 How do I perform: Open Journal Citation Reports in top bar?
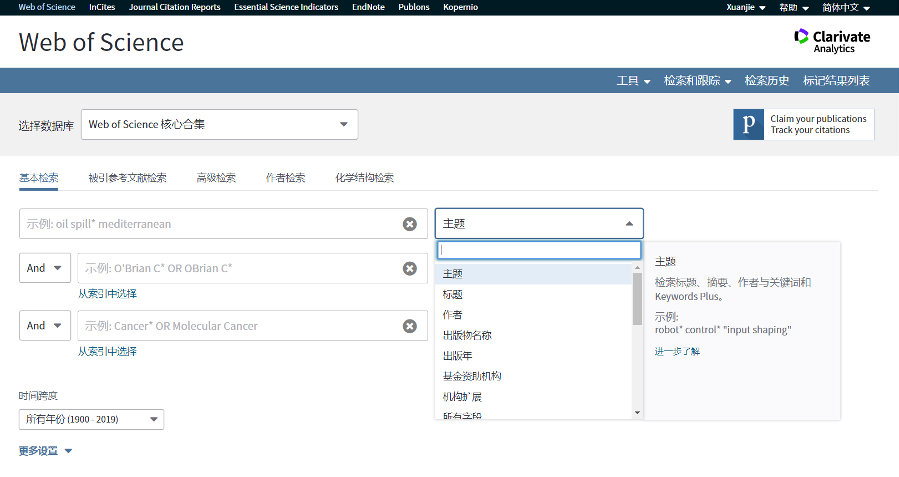click(x=174, y=7)
